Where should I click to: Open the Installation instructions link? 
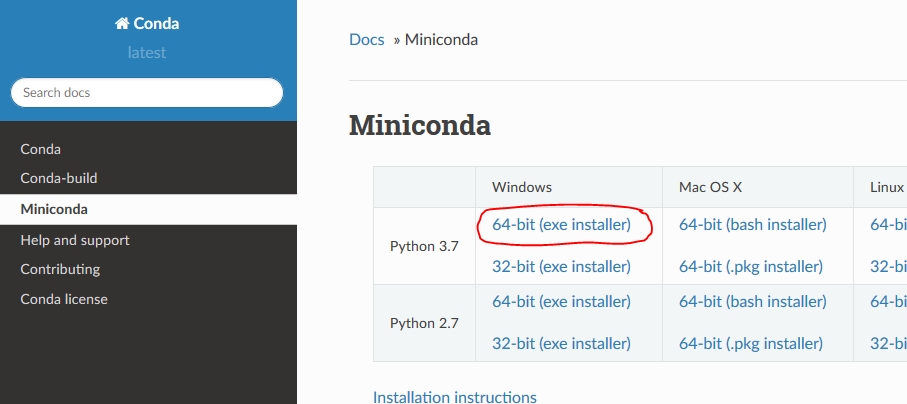[455, 397]
